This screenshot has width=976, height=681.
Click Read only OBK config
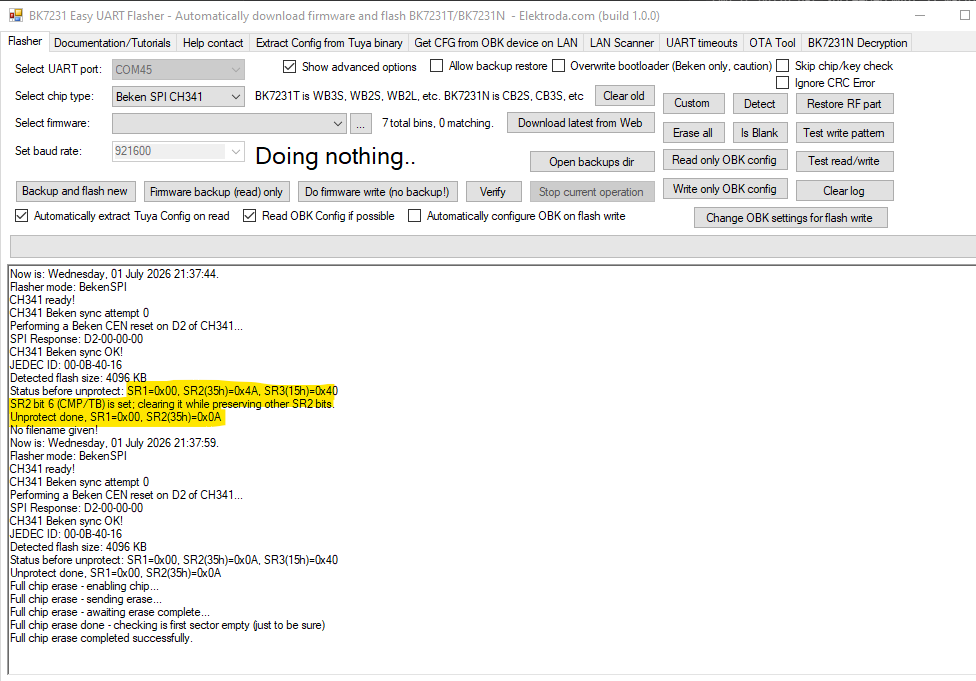tap(725, 160)
